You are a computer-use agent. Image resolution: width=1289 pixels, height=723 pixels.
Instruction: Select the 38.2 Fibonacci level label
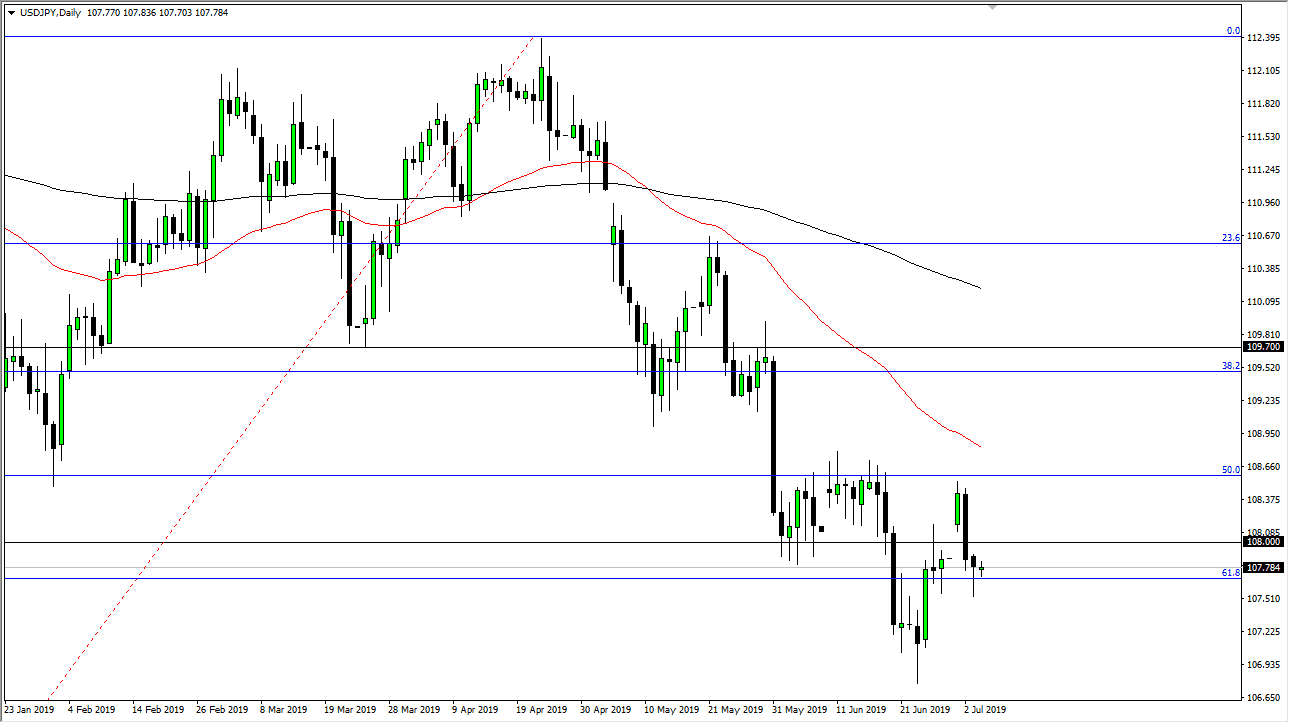pos(1232,367)
